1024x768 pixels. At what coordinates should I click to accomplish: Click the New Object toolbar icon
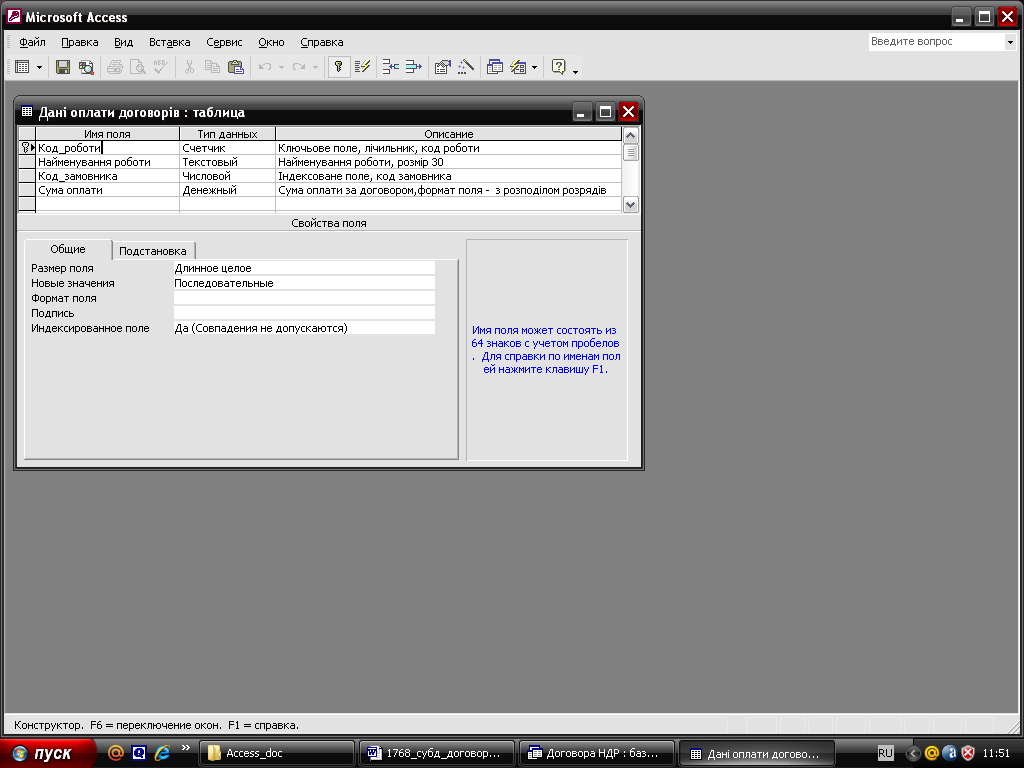coord(518,67)
